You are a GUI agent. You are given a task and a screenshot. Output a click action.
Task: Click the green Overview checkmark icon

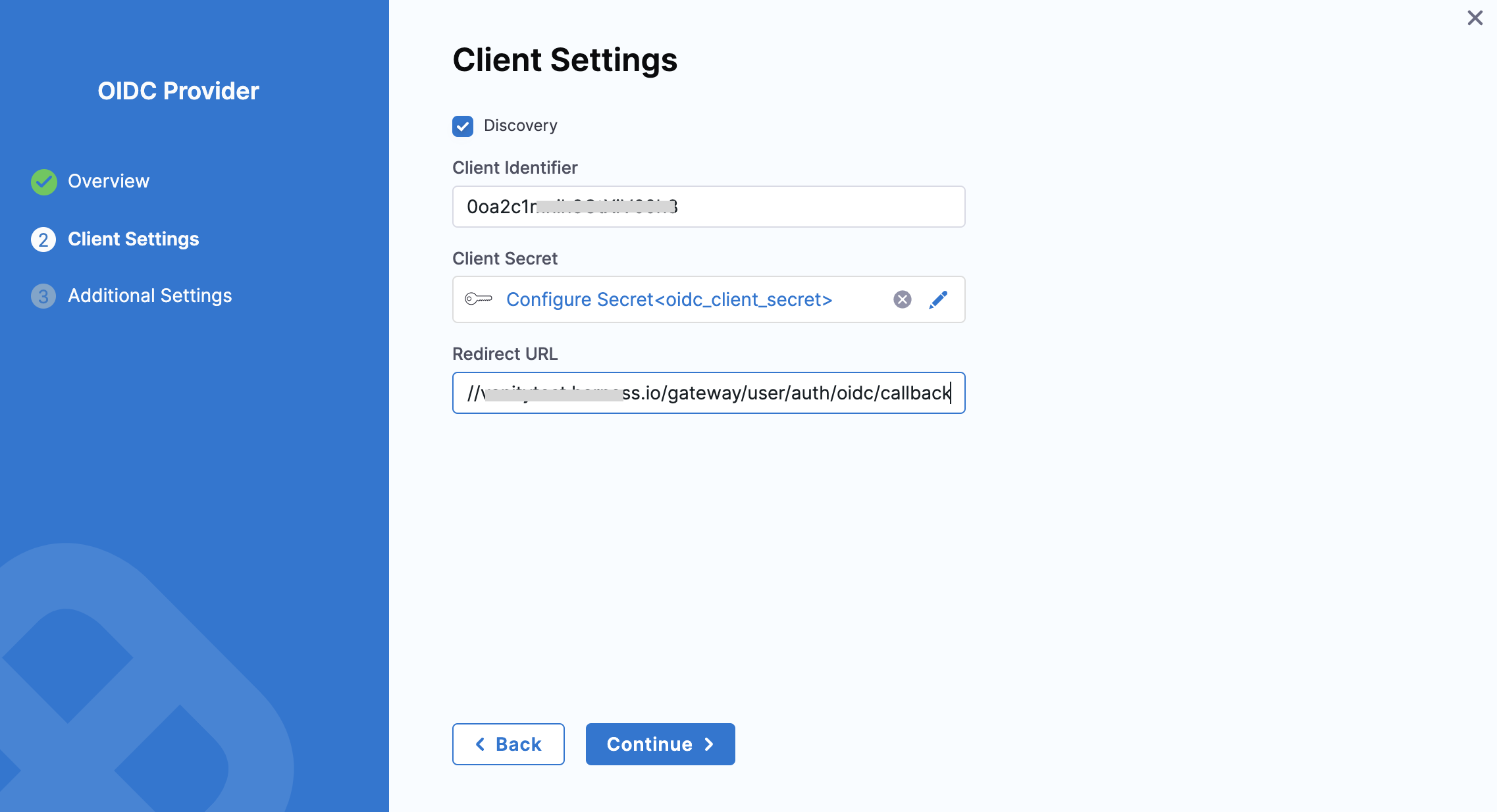click(x=44, y=182)
